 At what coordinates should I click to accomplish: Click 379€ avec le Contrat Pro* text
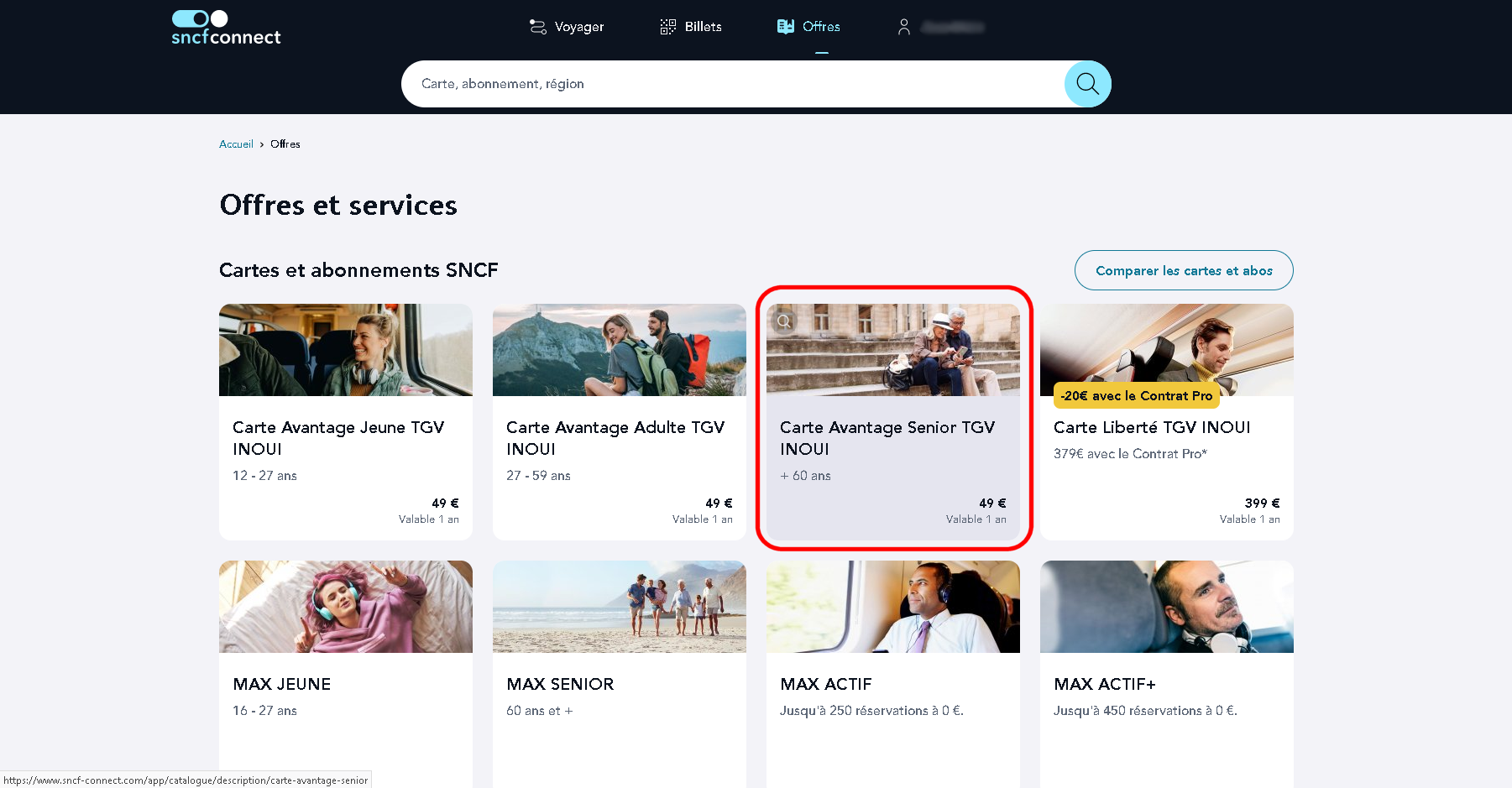1130,454
